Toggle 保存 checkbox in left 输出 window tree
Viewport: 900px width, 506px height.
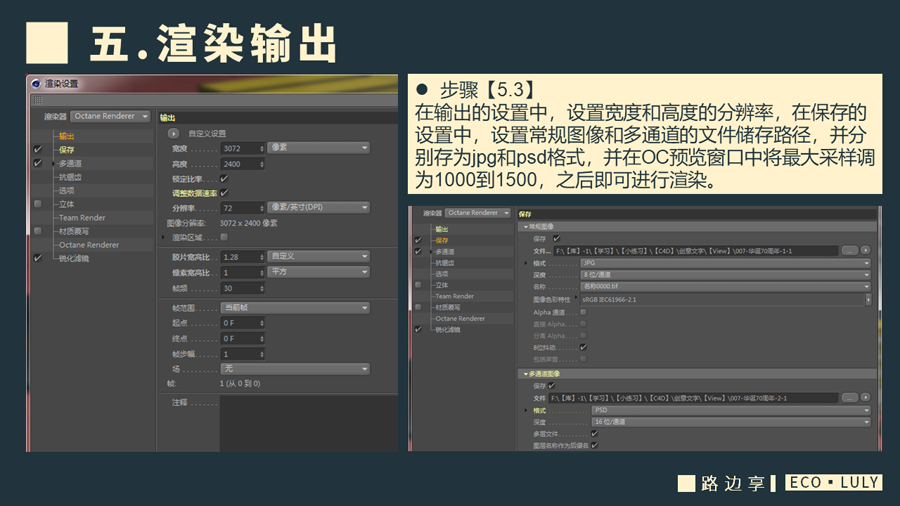click(38, 149)
